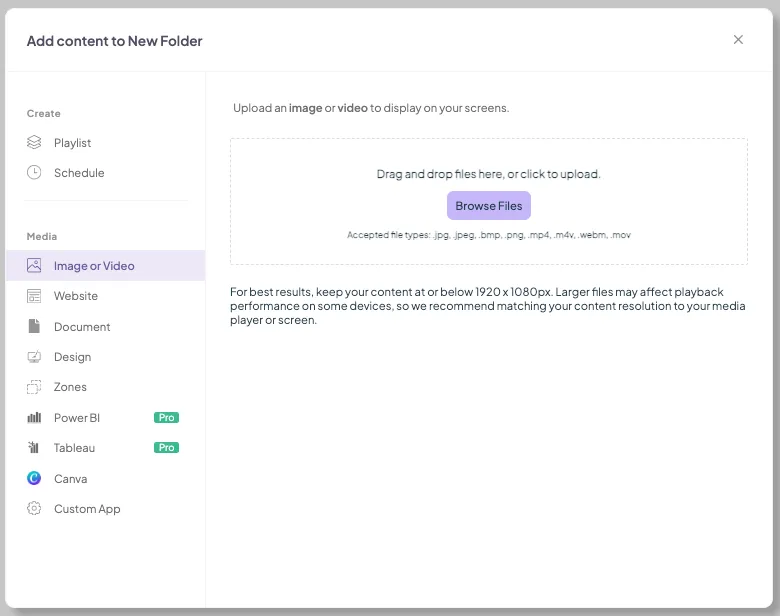
Task: Click the 'Accepted file types' text line
Action: pos(488,235)
